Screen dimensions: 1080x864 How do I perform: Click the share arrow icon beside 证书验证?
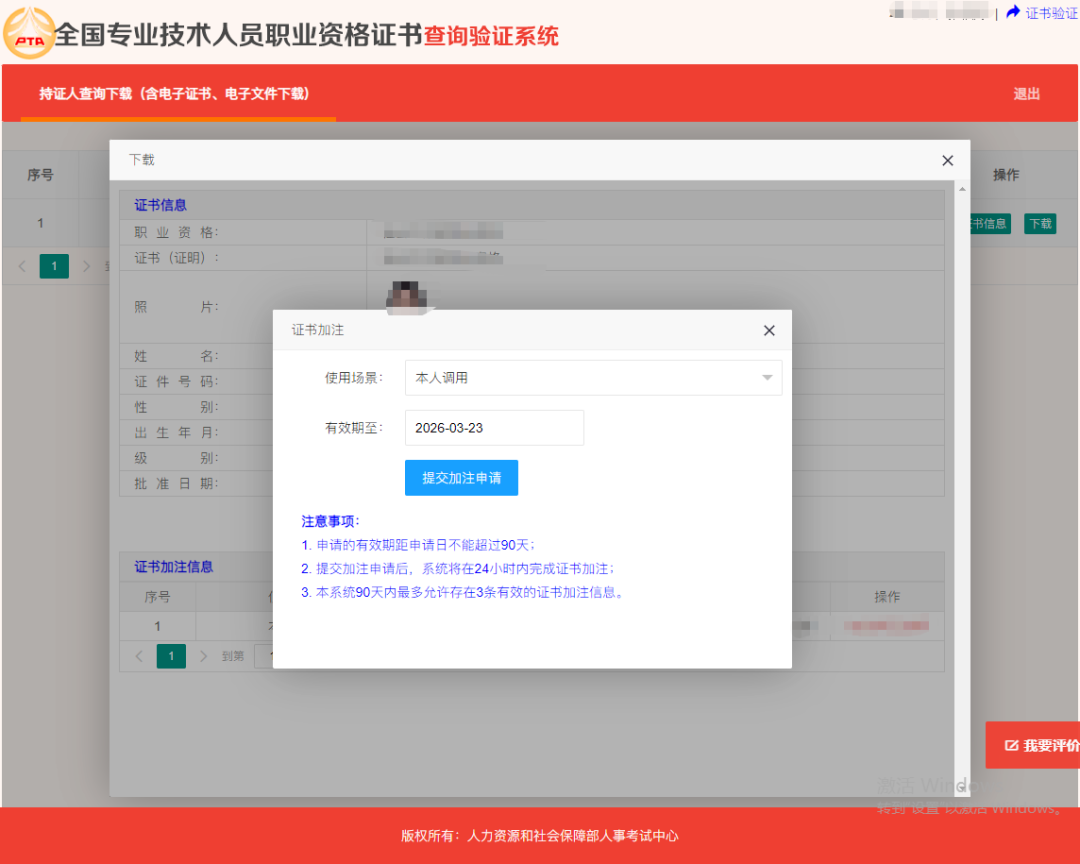[1013, 12]
